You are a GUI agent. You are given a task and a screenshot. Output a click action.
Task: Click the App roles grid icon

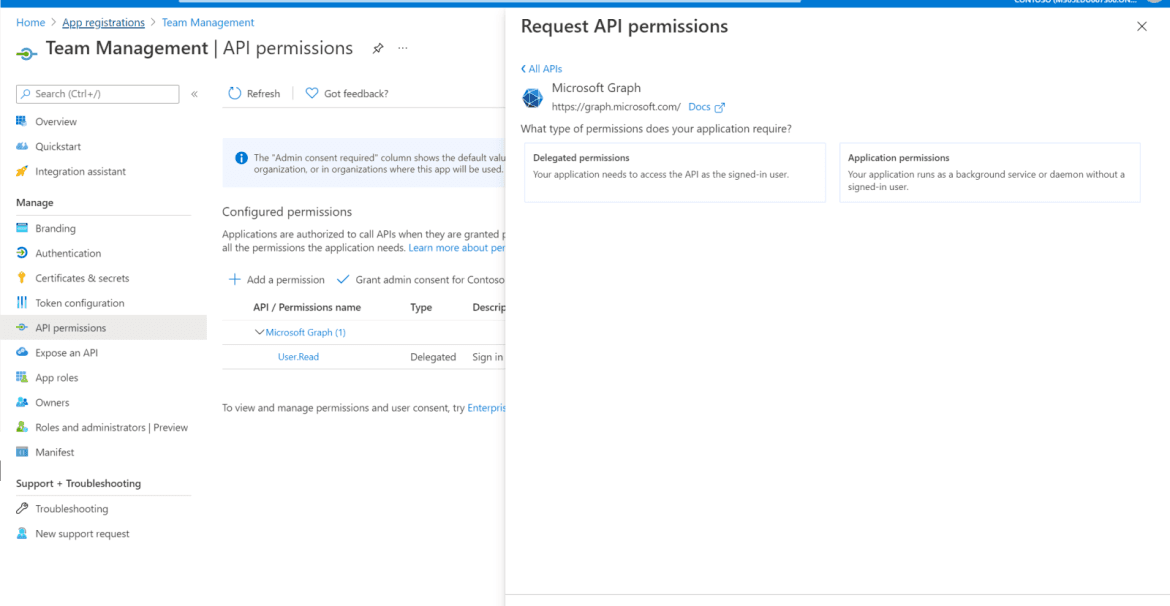(x=22, y=378)
